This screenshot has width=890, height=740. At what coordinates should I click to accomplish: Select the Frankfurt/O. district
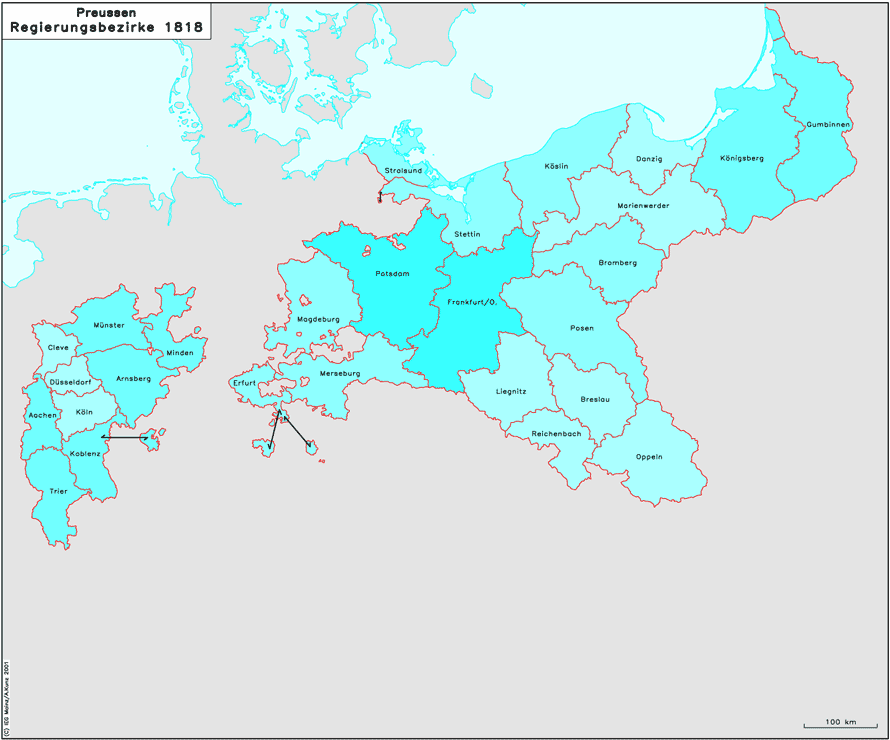[473, 302]
